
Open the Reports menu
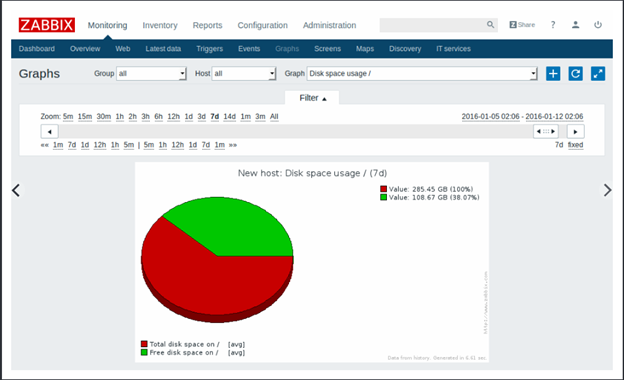coord(207,25)
